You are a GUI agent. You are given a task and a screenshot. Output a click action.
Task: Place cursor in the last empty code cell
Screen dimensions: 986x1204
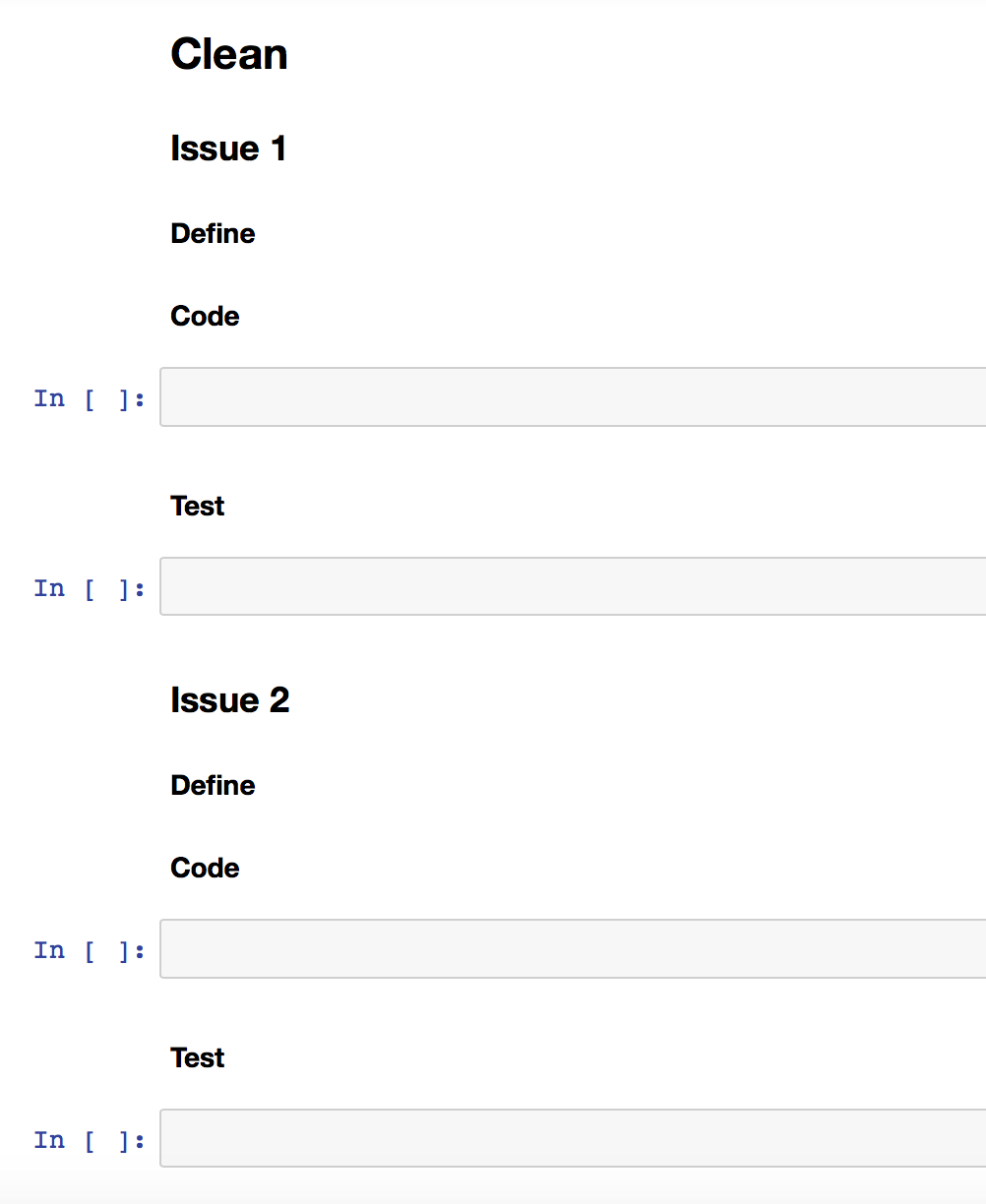pyautogui.click(x=573, y=1139)
